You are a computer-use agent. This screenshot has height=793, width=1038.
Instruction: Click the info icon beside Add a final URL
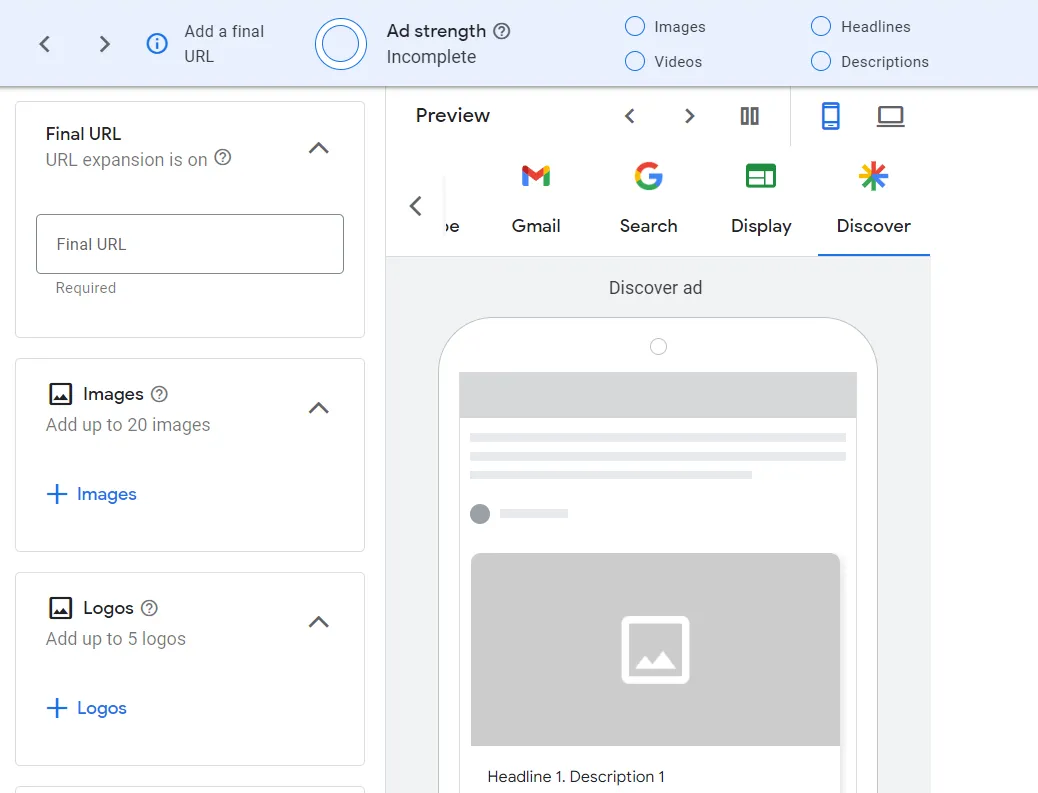(x=157, y=44)
